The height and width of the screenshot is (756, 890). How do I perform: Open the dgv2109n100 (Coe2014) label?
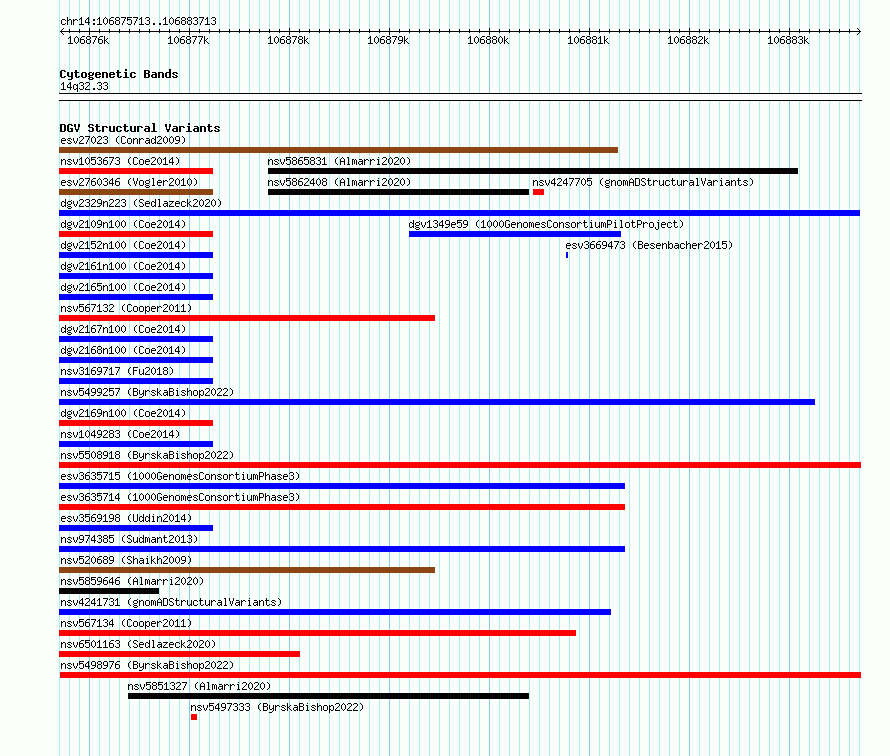[123, 224]
